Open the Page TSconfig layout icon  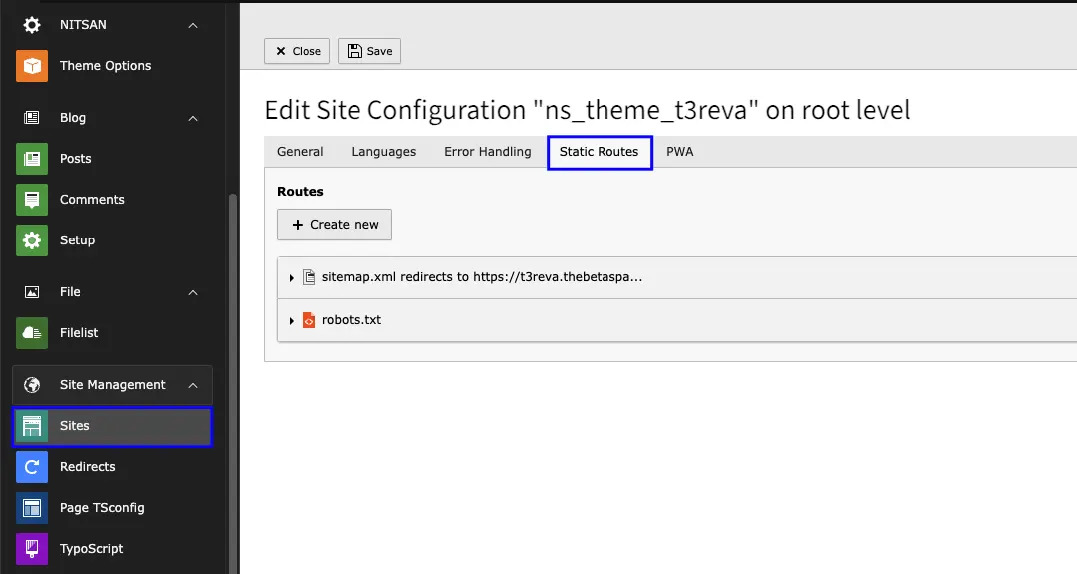pos(32,508)
